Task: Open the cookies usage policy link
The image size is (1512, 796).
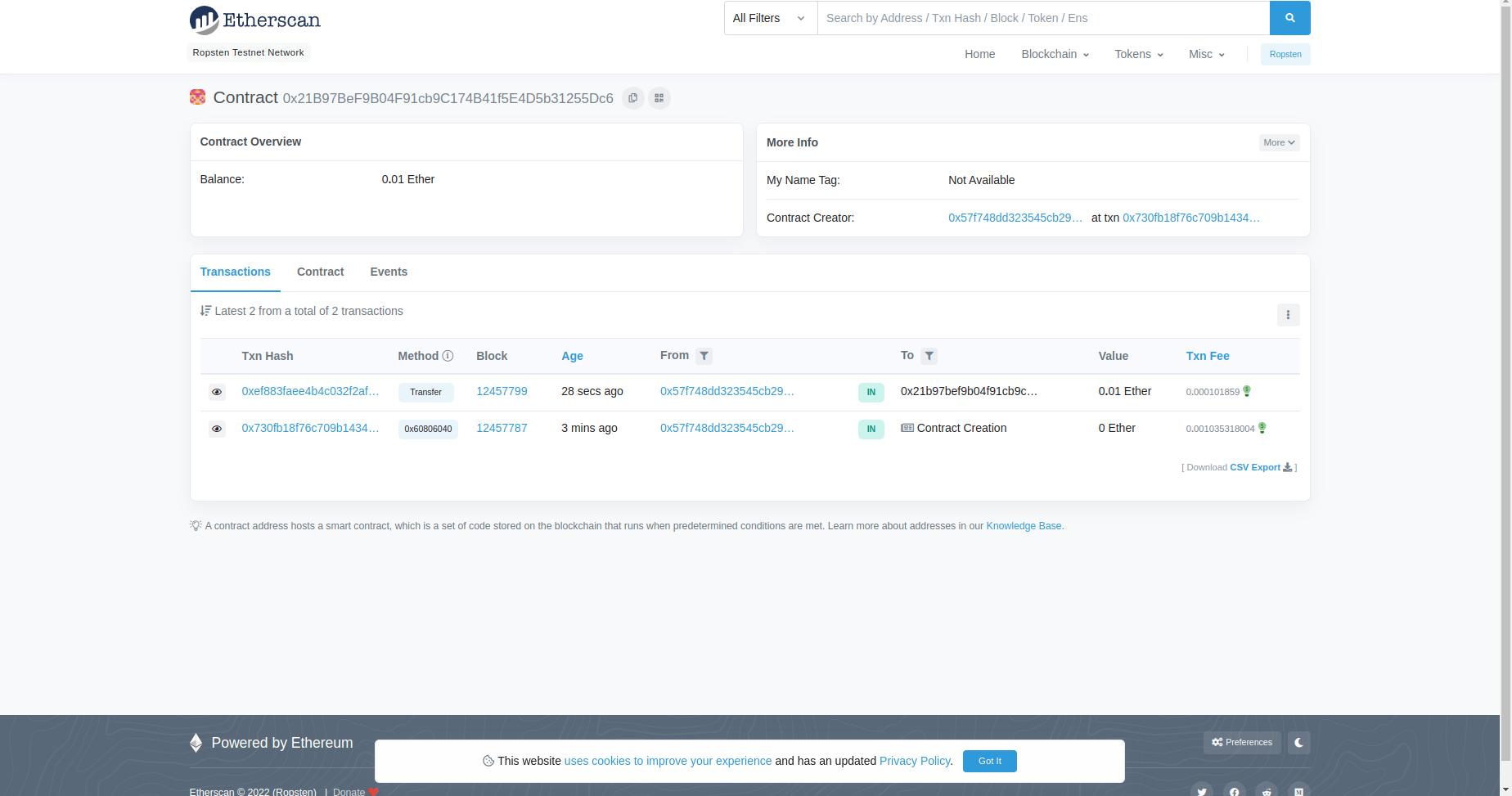Action: point(668,761)
